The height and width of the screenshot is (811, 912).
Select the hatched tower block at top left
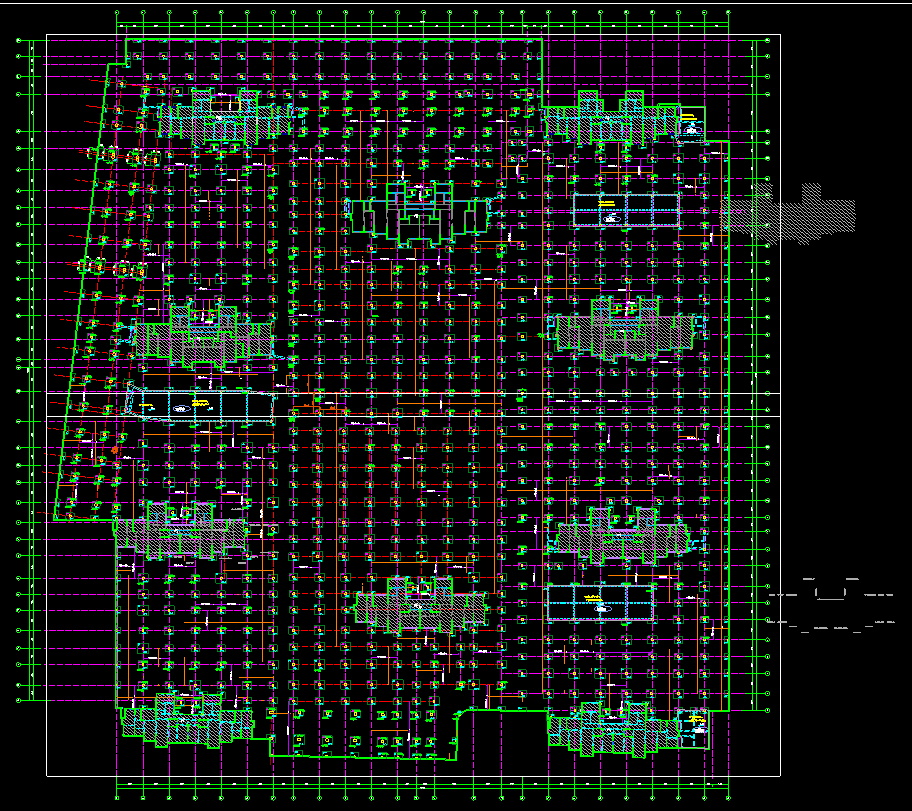pyautogui.click(x=224, y=117)
